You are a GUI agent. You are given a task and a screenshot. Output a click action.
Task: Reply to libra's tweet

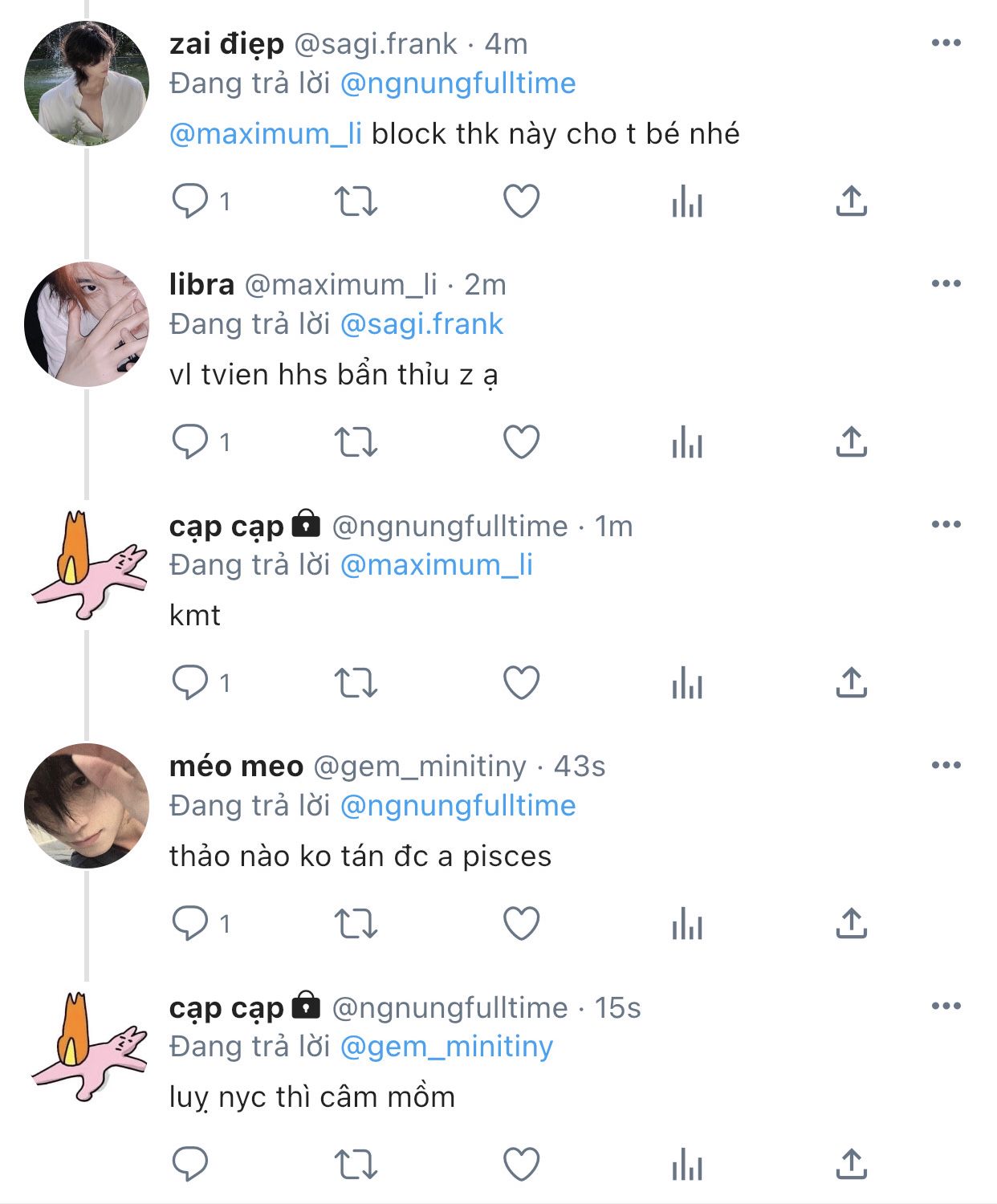click(x=190, y=442)
